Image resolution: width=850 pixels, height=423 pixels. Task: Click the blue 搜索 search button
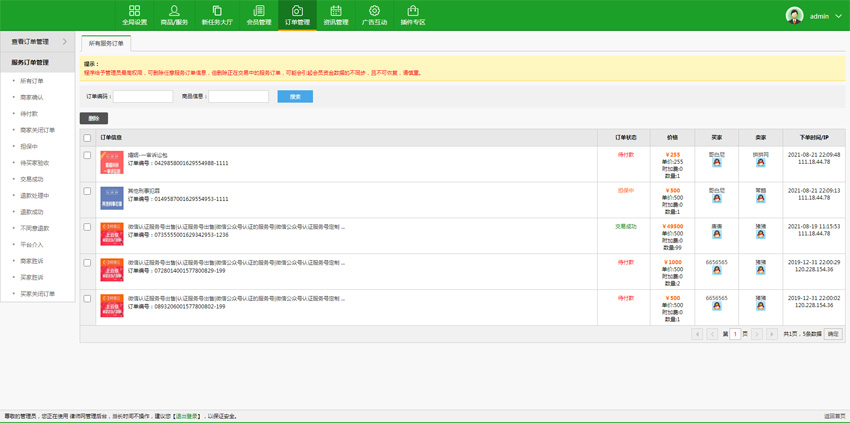pyautogui.click(x=295, y=97)
